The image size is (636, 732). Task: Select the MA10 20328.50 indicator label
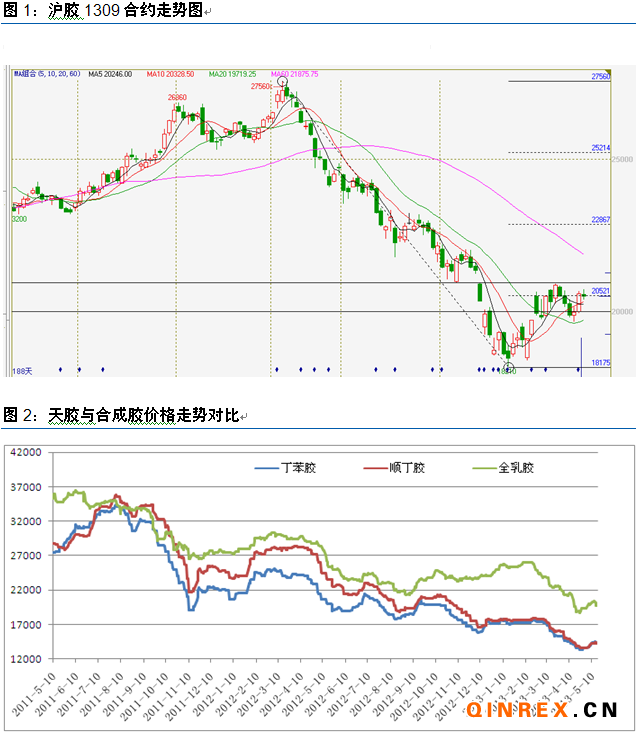coord(171,74)
